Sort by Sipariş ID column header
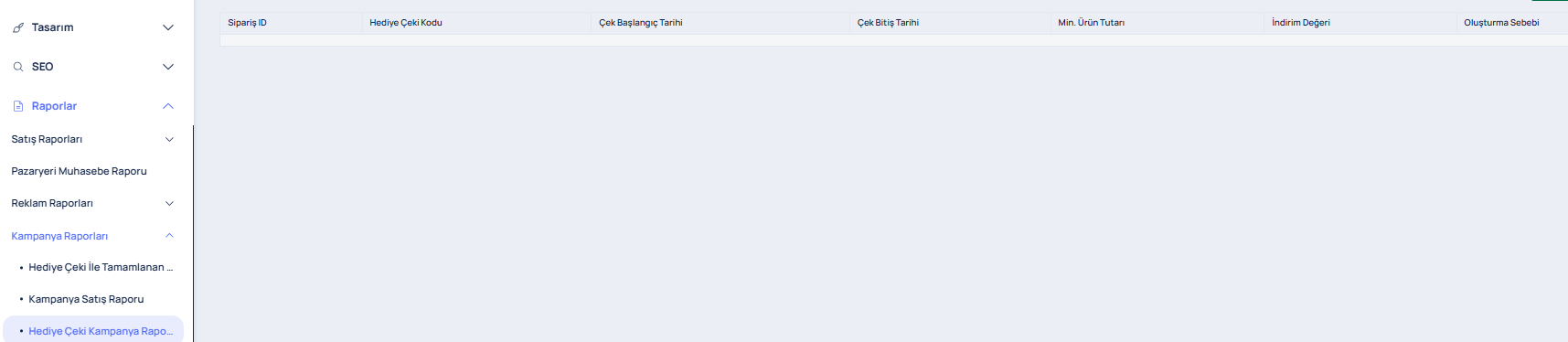Image resolution: width=1568 pixels, height=342 pixels. (247, 23)
